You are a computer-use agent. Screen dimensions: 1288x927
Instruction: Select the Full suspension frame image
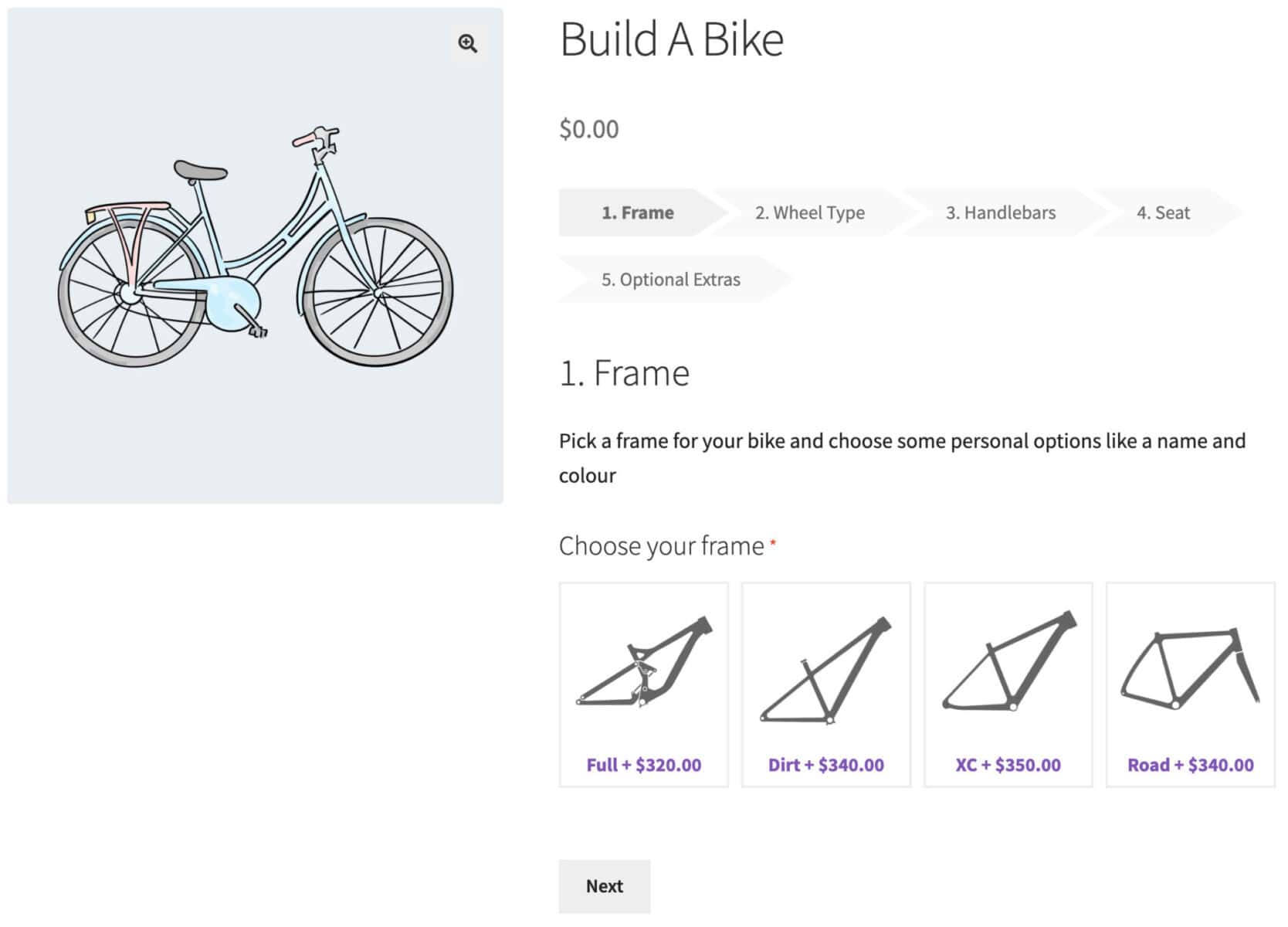click(643, 664)
